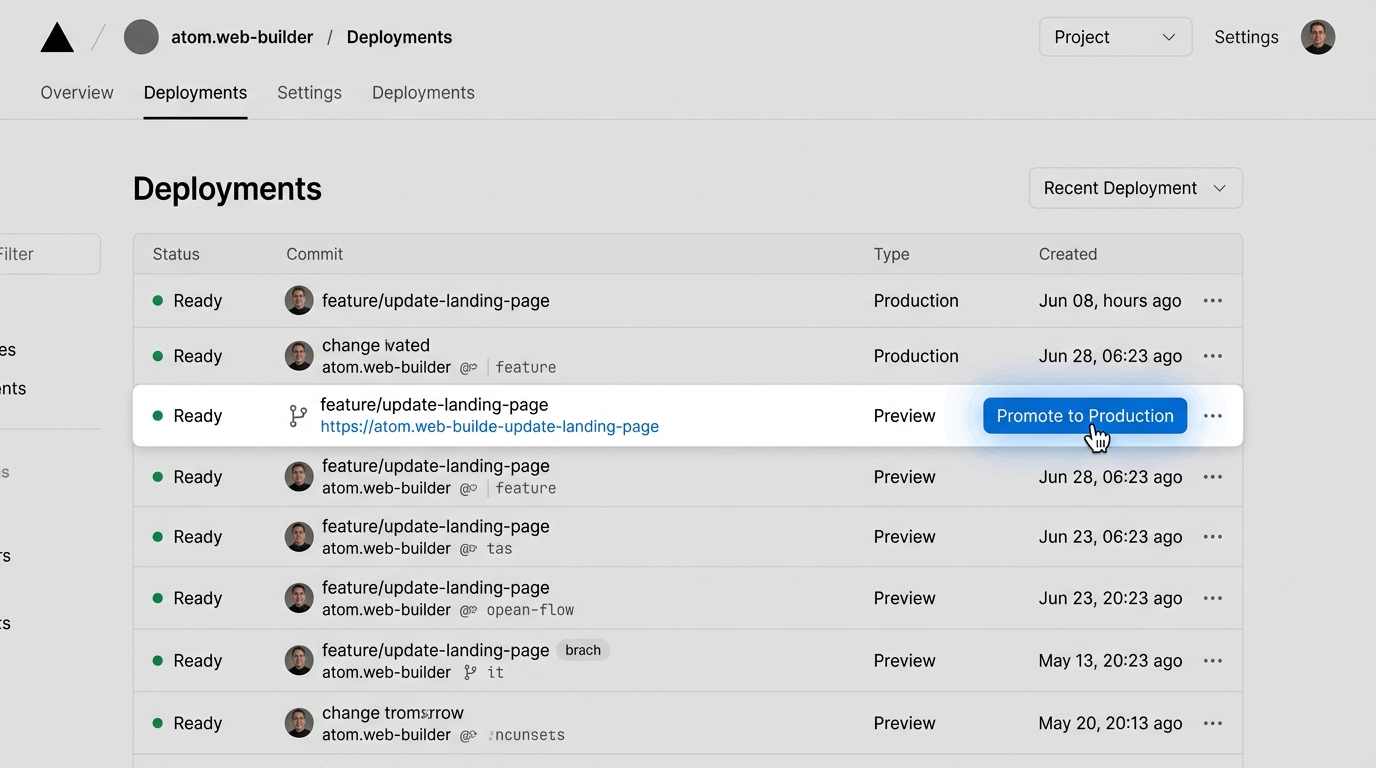Open the atom.web-builde-update-landing-page preview URL
The height and width of the screenshot is (768, 1376).
[x=489, y=427]
